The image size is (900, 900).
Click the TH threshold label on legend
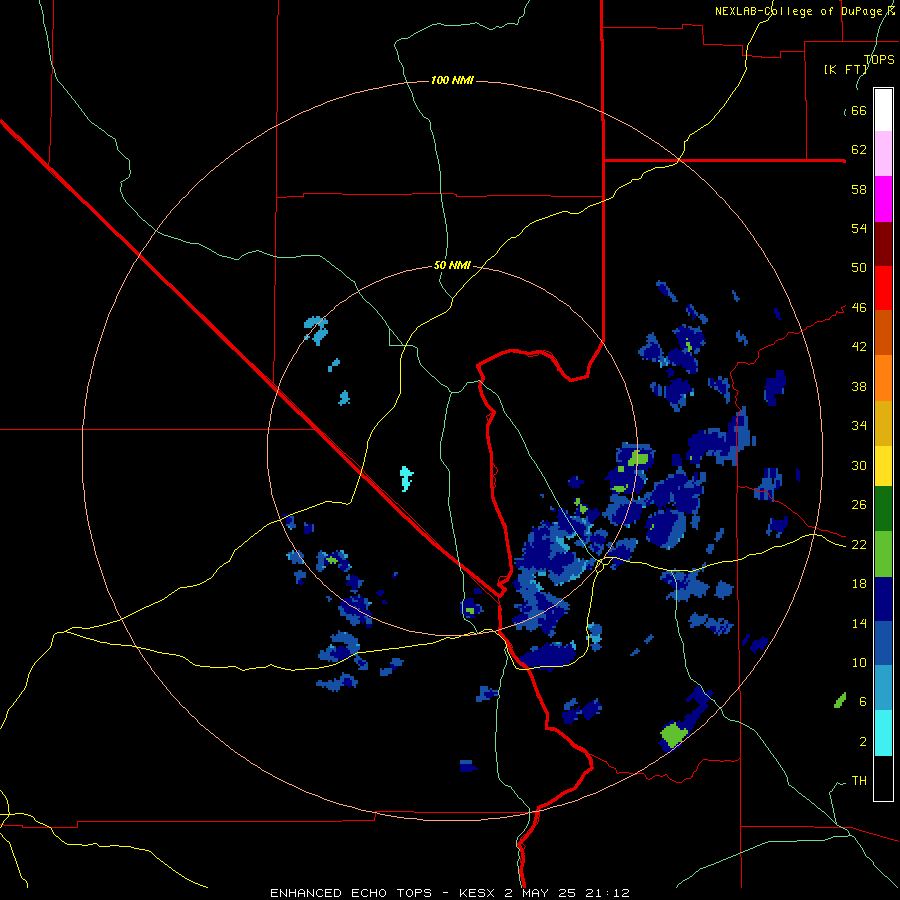coord(859,781)
